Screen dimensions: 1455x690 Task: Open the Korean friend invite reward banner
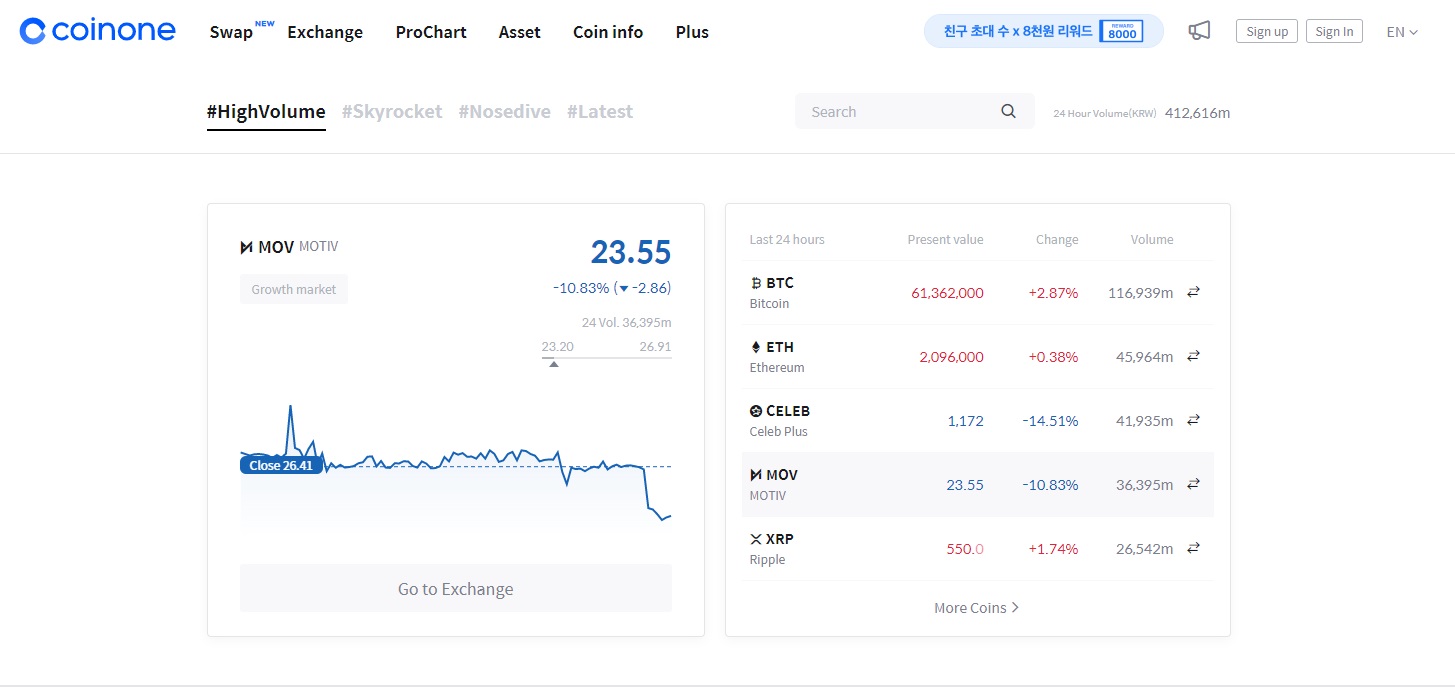(1044, 31)
